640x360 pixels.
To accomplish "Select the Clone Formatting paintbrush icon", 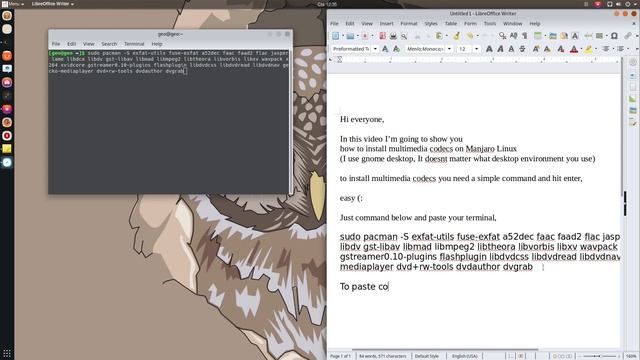I will point(456,36).
